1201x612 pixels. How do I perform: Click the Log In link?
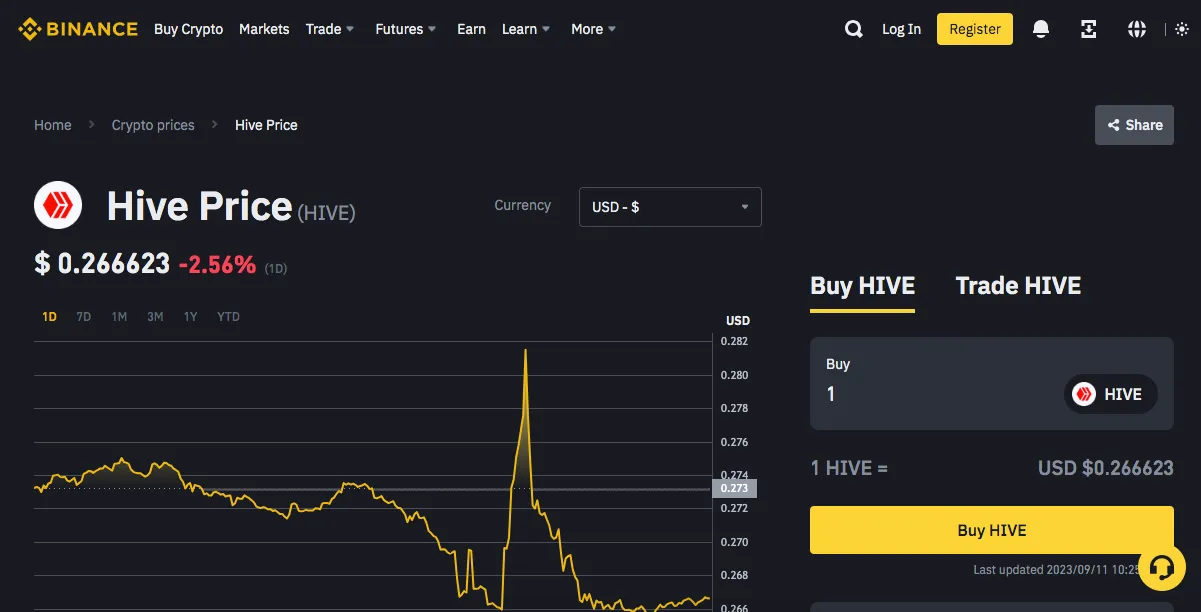tap(901, 29)
